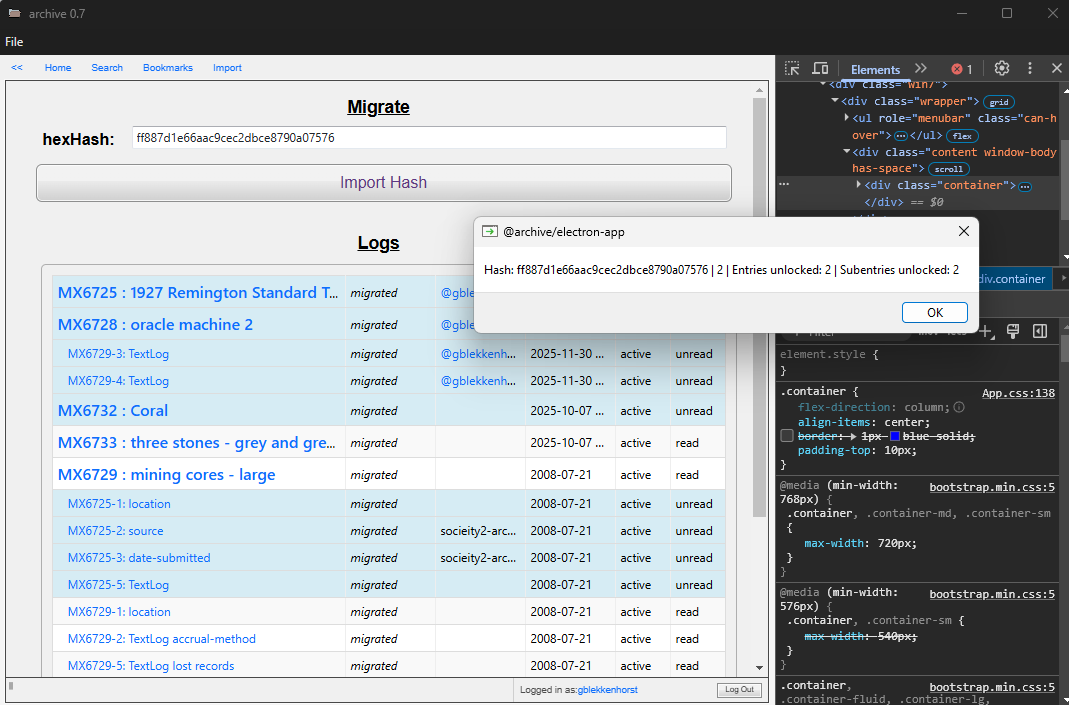Image resolution: width=1069 pixels, height=705 pixels.
Task: Toggle the device emulation toolbar
Action: coord(820,68)
